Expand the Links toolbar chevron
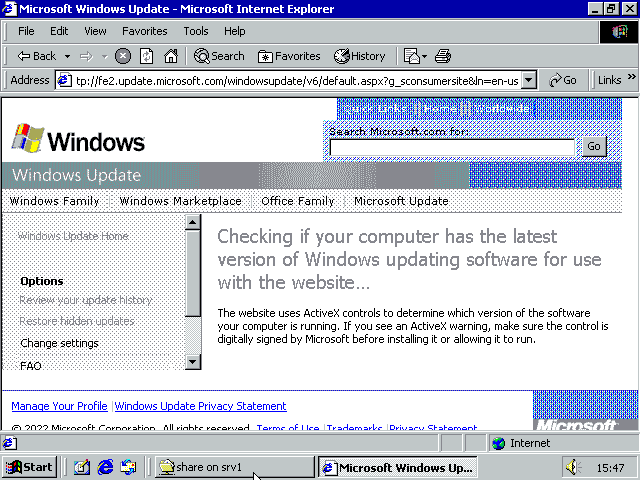 tap(631, 77)
